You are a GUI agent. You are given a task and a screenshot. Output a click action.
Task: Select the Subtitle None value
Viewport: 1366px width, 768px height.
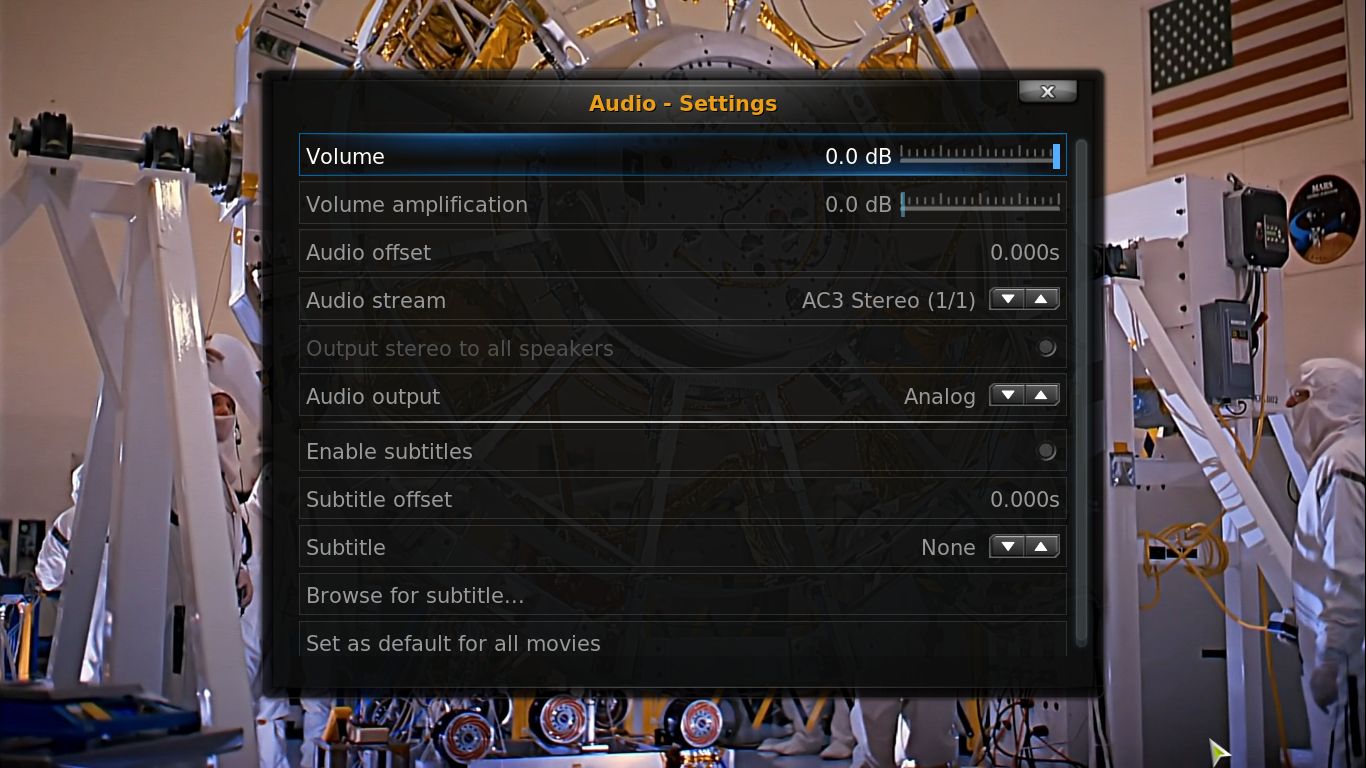948,547
